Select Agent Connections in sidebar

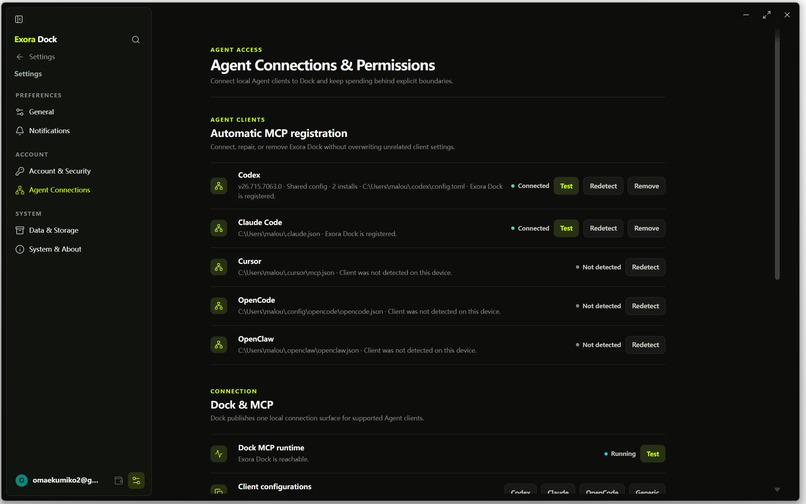(59, 190)
